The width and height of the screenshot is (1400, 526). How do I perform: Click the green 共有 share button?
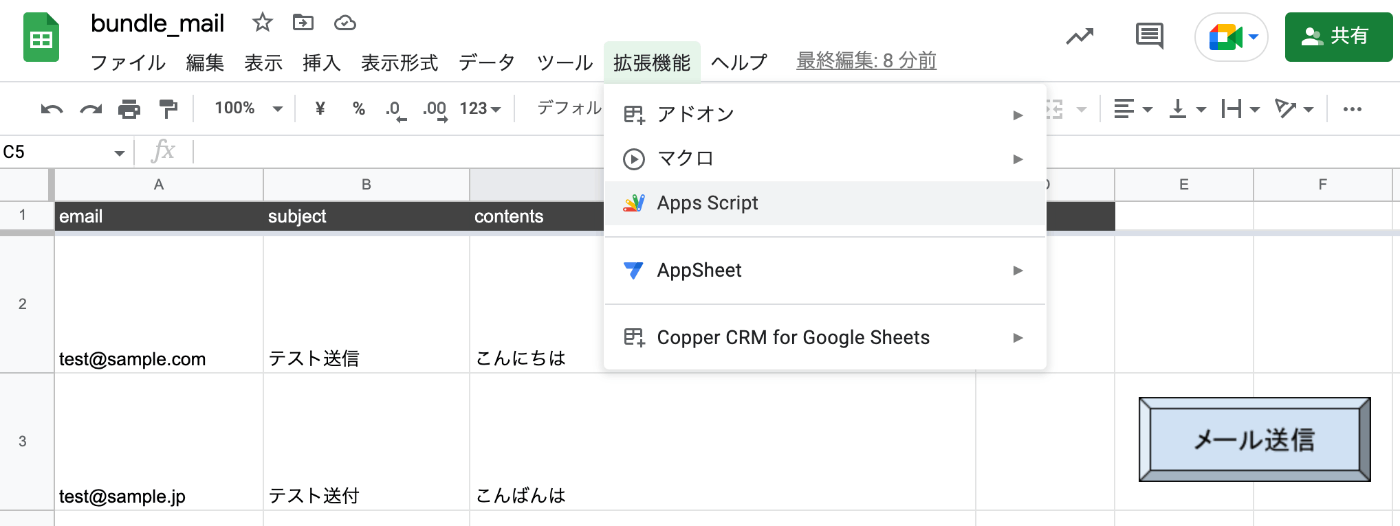pos(1336,37)
